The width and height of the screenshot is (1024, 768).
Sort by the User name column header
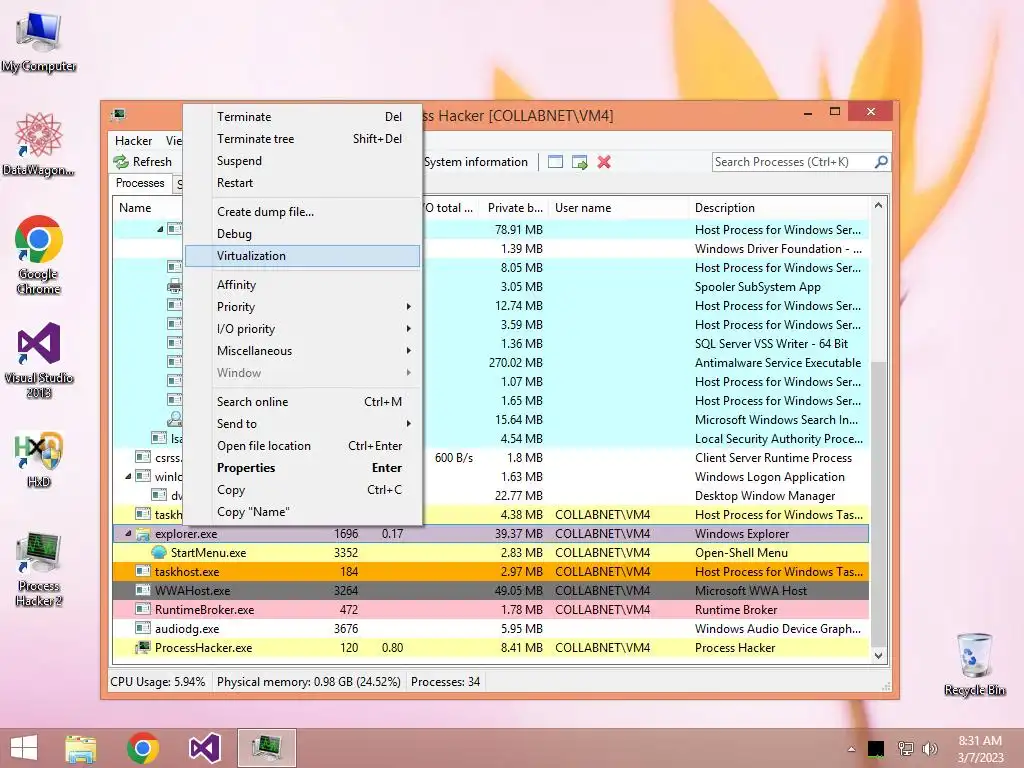[618, 208]
